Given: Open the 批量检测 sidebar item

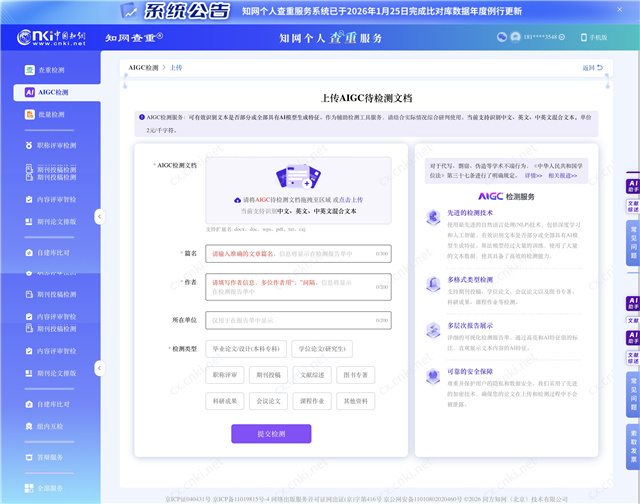Looking at the screenshot, I should [x=50, y=115].
